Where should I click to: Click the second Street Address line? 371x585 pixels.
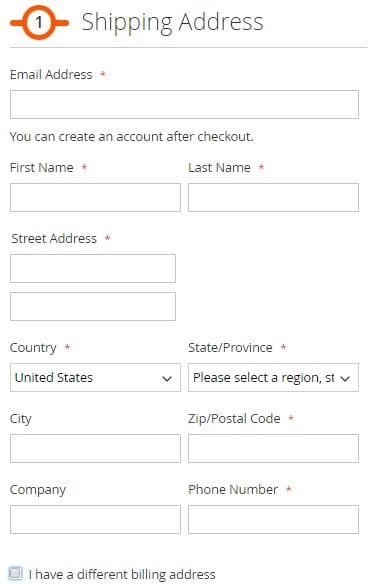point(93,307)
